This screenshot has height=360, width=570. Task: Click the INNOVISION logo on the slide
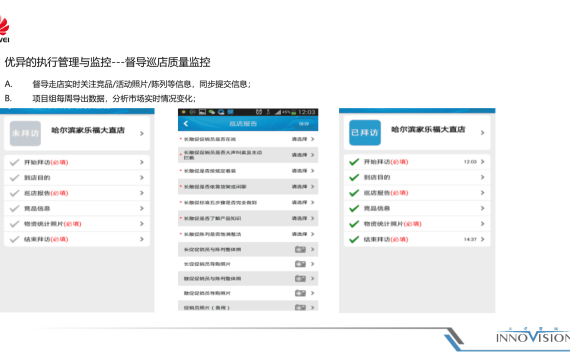[x=533, y=336]
